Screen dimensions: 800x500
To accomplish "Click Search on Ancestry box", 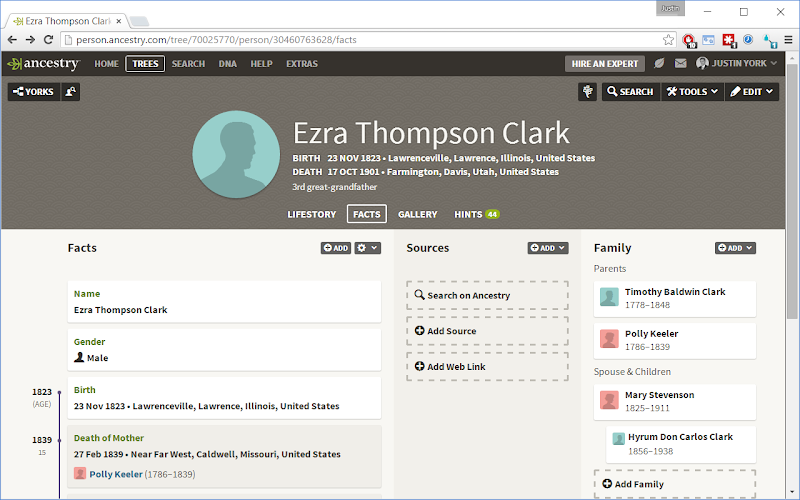I will [x=487, y=295].
